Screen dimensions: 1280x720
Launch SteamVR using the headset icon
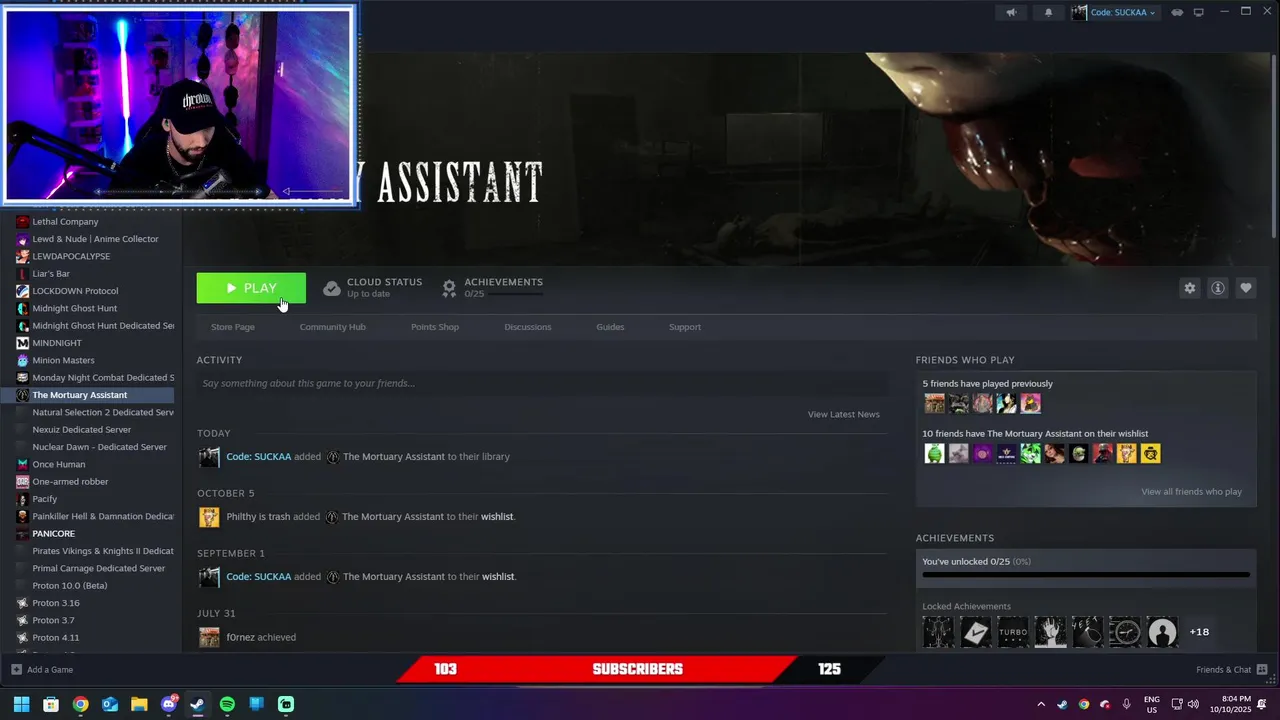click(x=1177, y=12)
